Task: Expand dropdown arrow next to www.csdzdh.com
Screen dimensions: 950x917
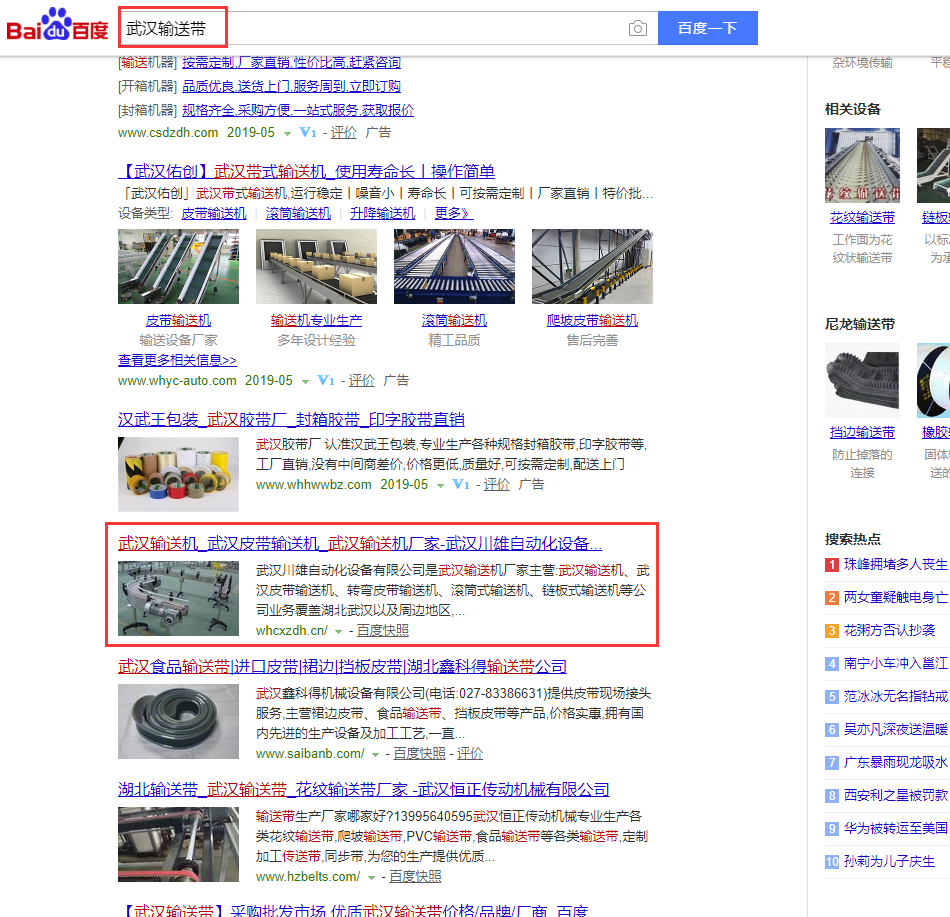Action: coord(287,133)
